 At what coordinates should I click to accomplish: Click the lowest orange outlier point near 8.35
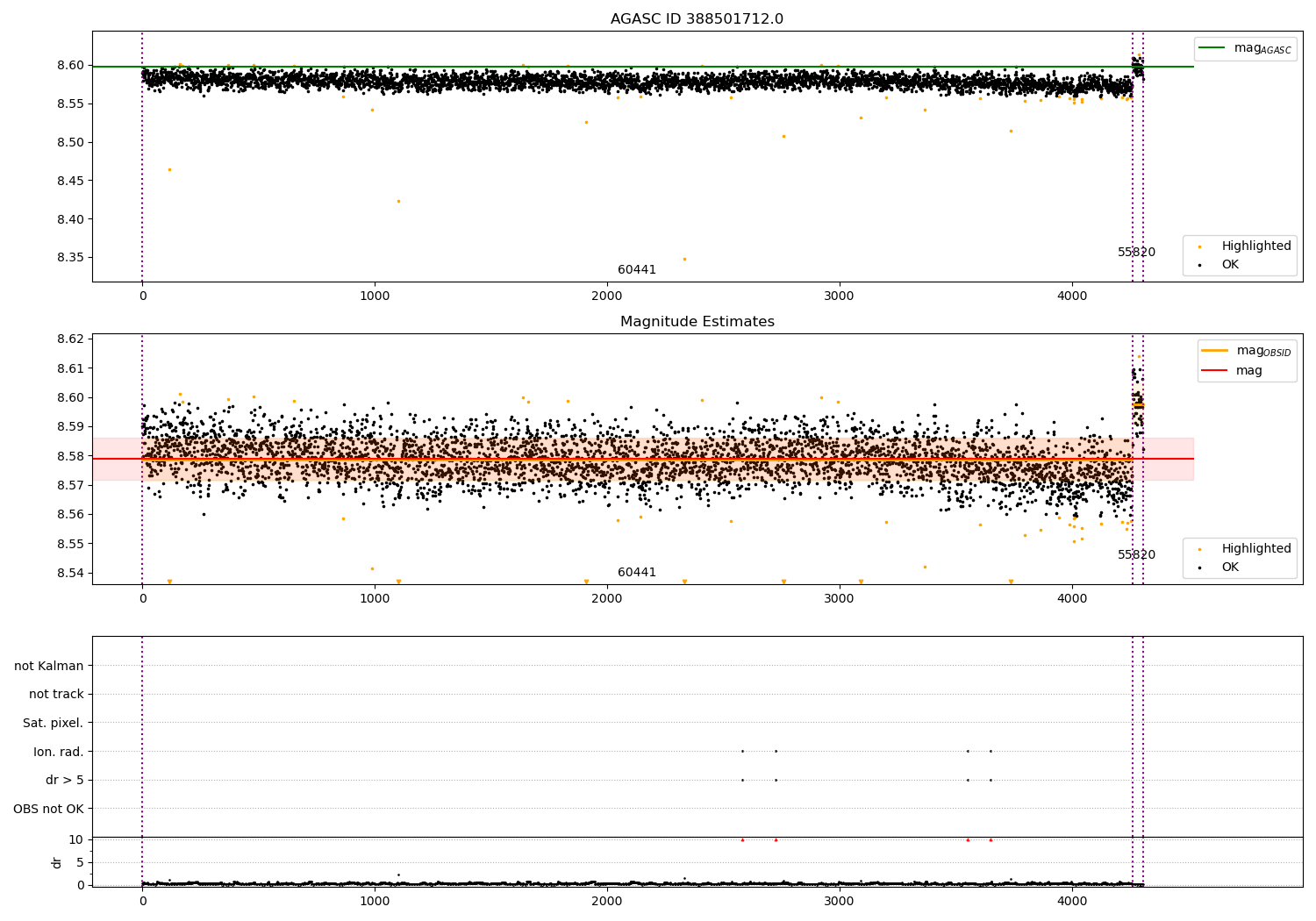(x=684, y=259)
